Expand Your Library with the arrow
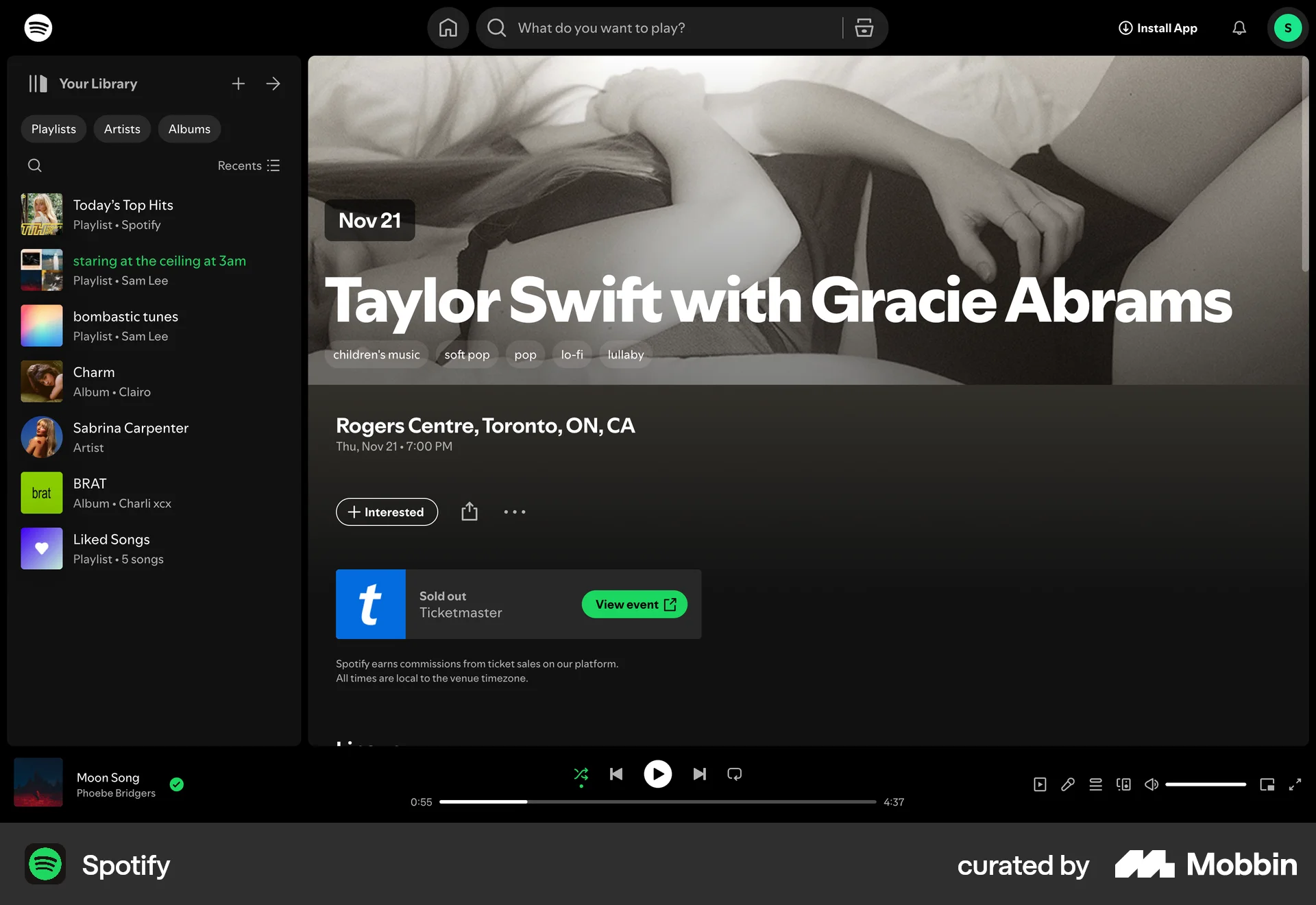Viewport: 1316px width, 905px height. [273, 83]
